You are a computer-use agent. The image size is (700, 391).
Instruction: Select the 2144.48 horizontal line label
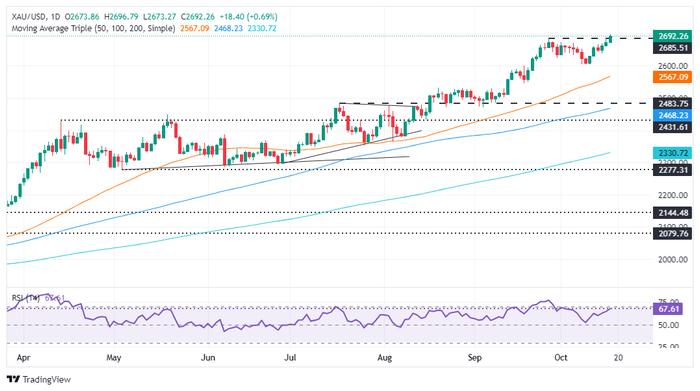click(x=673, y=213)
